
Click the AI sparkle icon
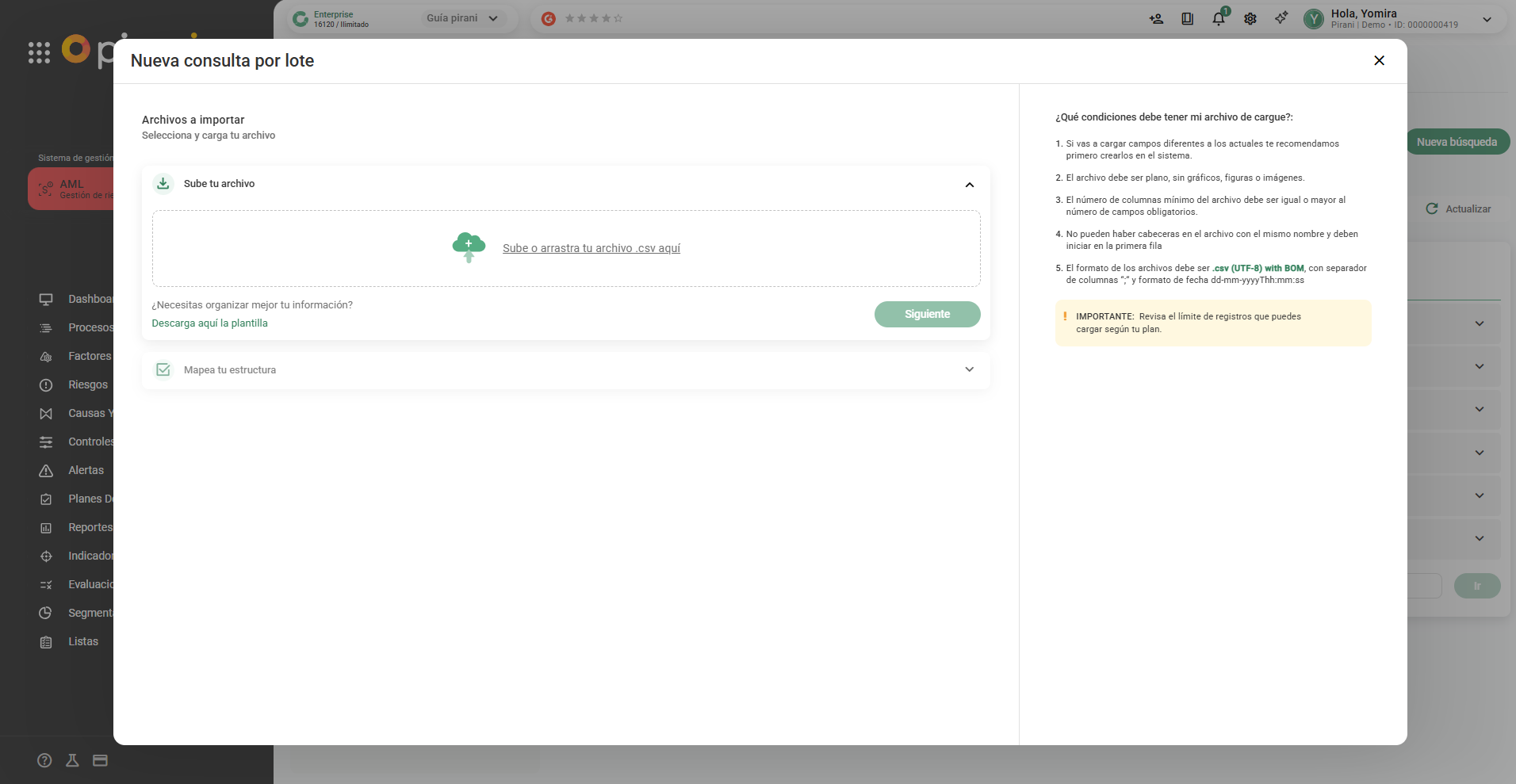(1281, 18)
